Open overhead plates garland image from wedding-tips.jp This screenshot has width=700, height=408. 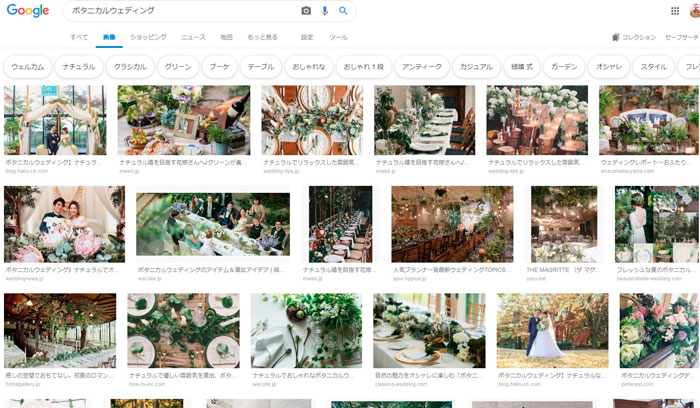[x=312, y=120]
